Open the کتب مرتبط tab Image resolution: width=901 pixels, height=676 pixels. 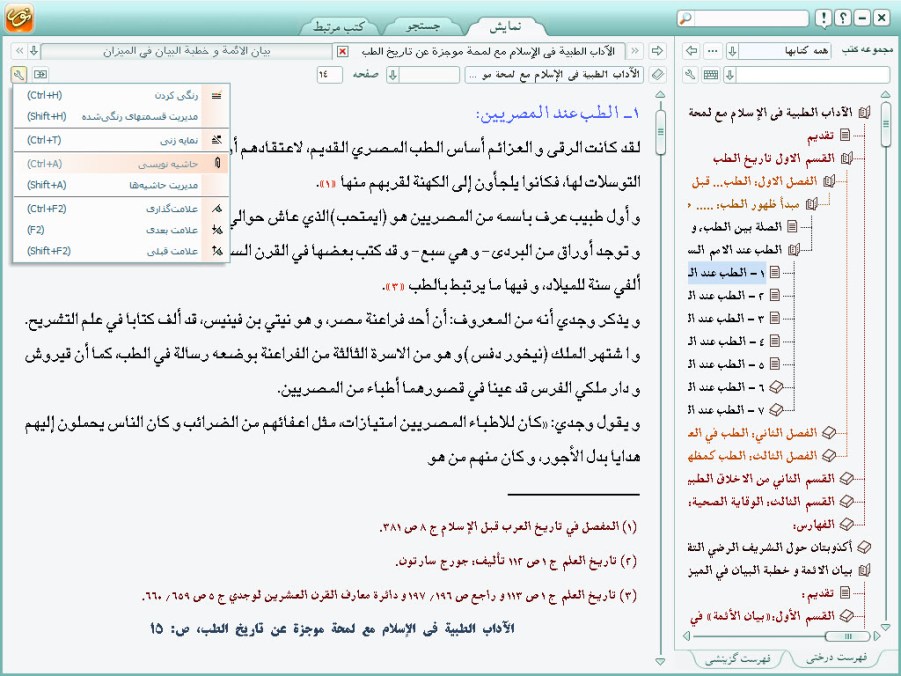339,26
